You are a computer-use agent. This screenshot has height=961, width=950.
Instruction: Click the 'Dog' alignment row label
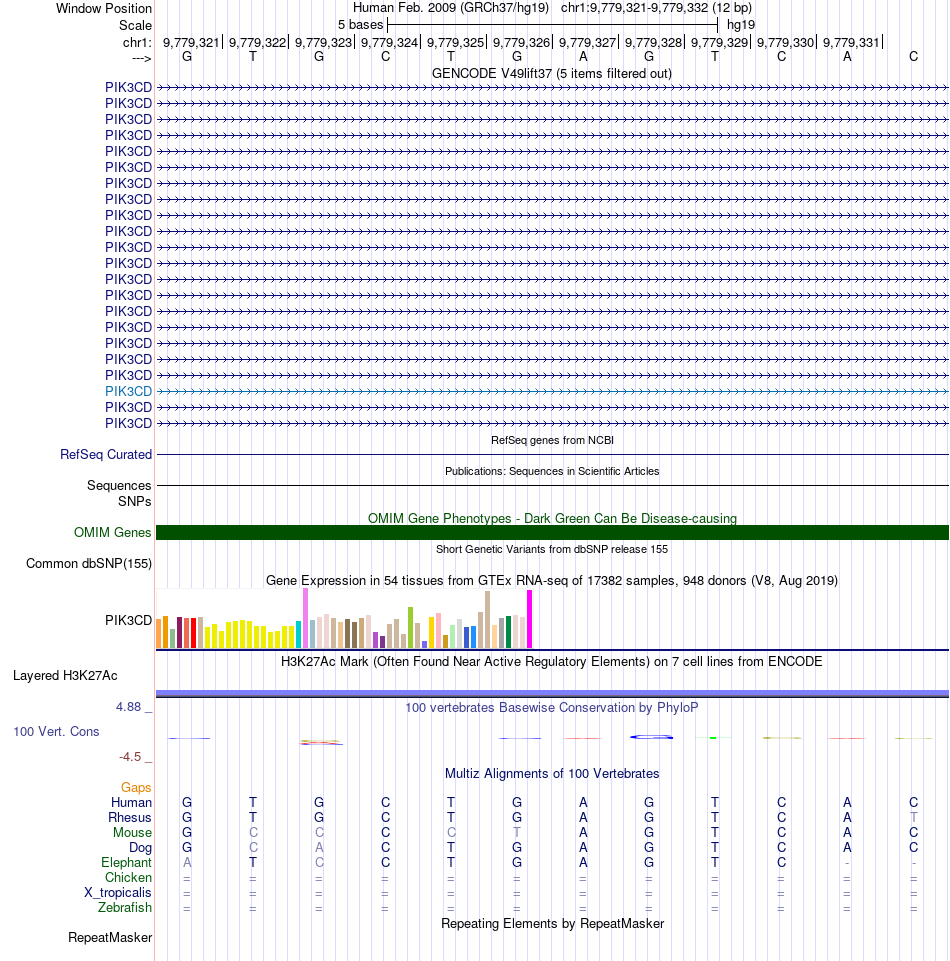tap(140, 848)
